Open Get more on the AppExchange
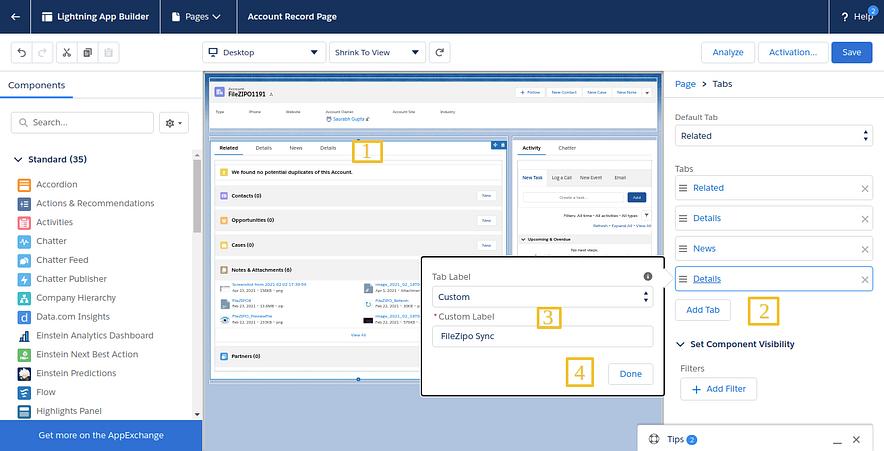This screenshot has height=451, width=884. (101, 436)
